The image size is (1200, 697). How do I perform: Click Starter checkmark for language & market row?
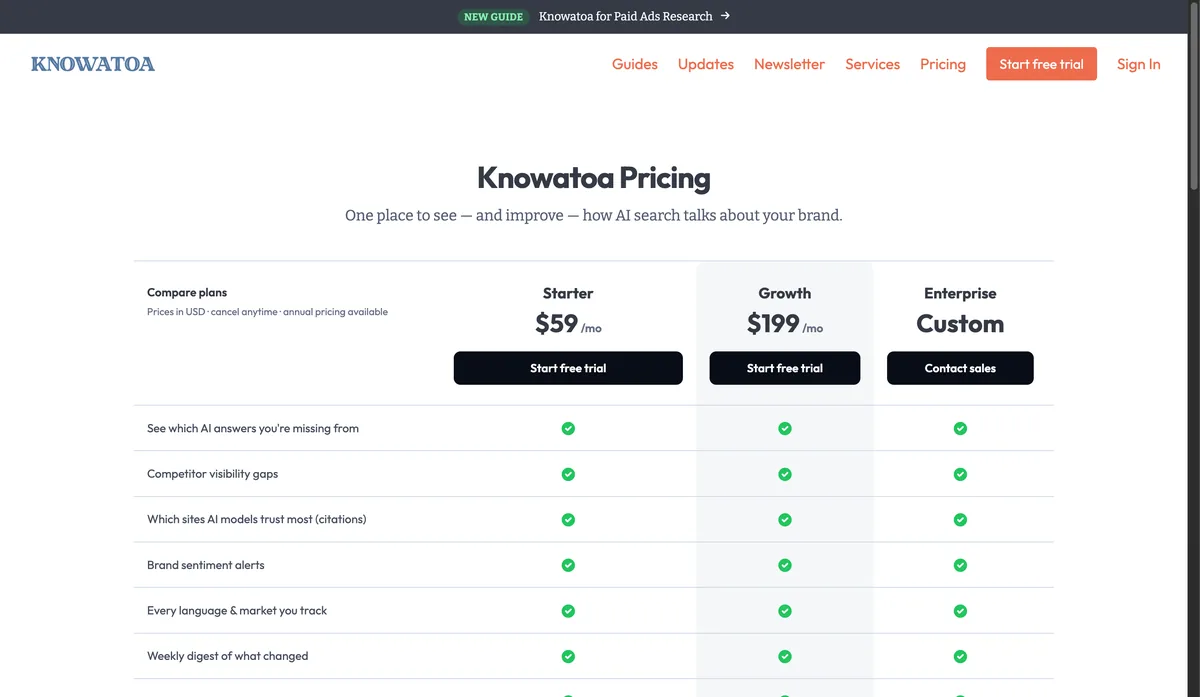pos(568,611)
